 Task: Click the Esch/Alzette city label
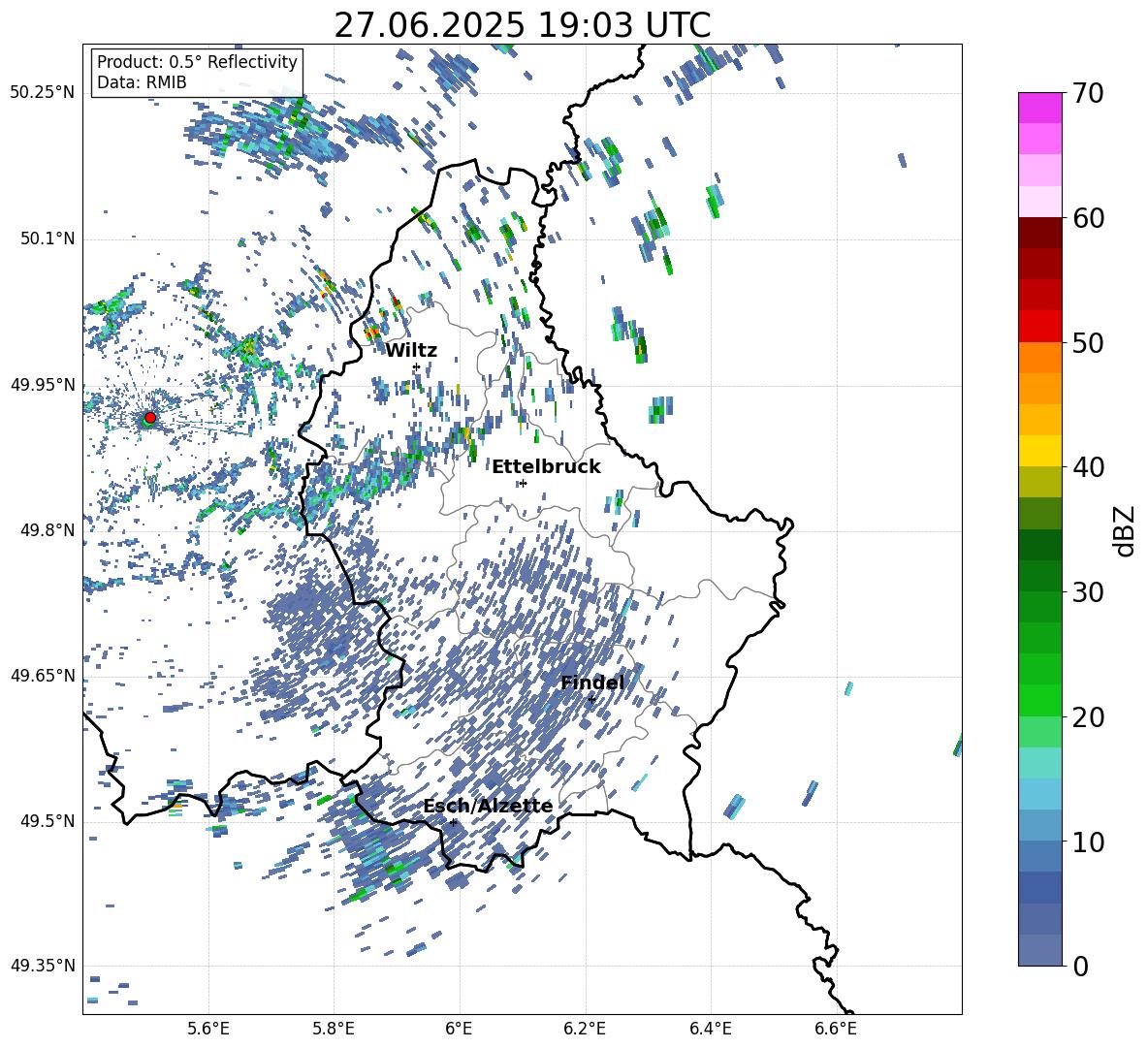(x=488, y=806)
